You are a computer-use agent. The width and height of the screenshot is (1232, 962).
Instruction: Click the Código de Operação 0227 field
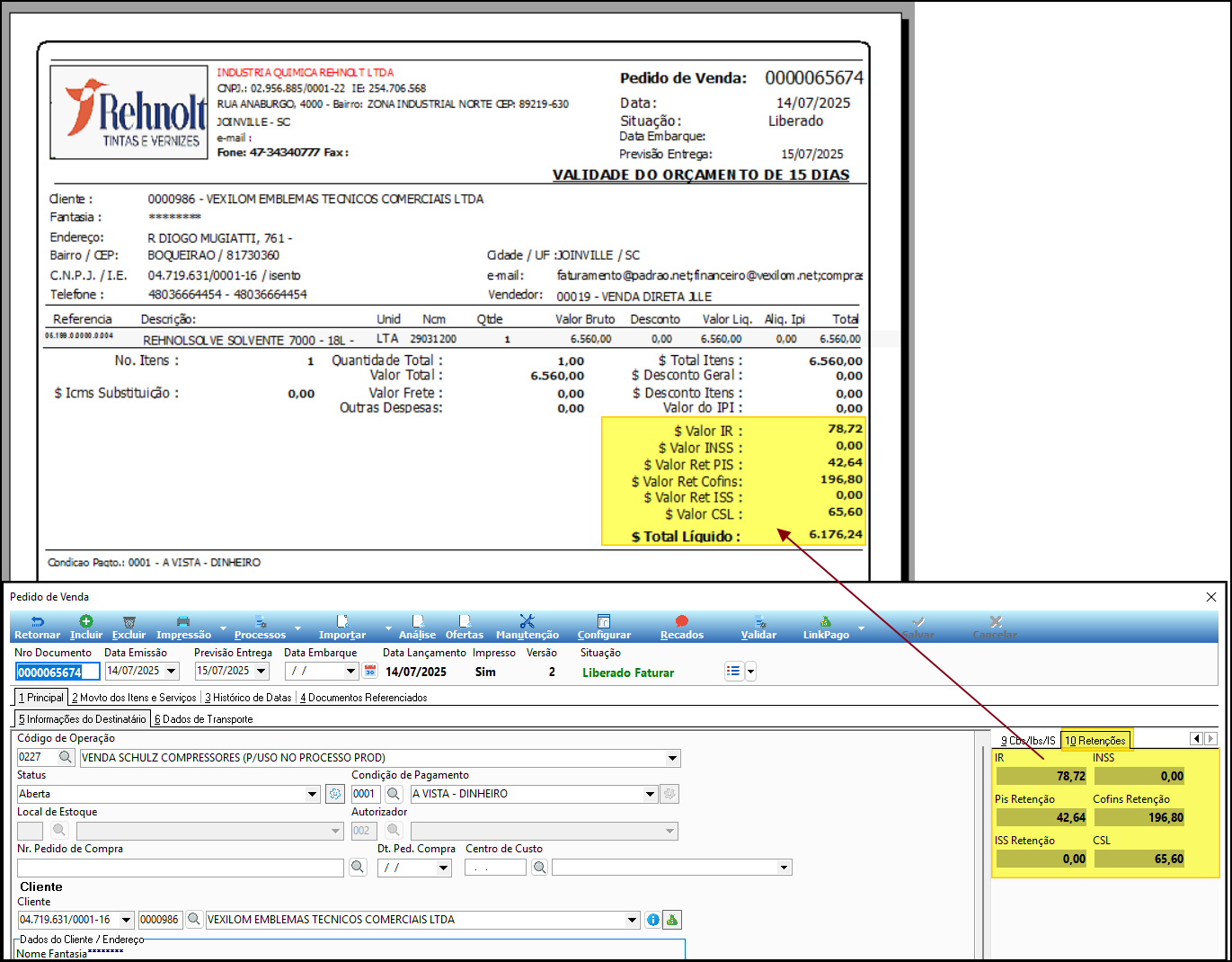click(x=36, y=758)
